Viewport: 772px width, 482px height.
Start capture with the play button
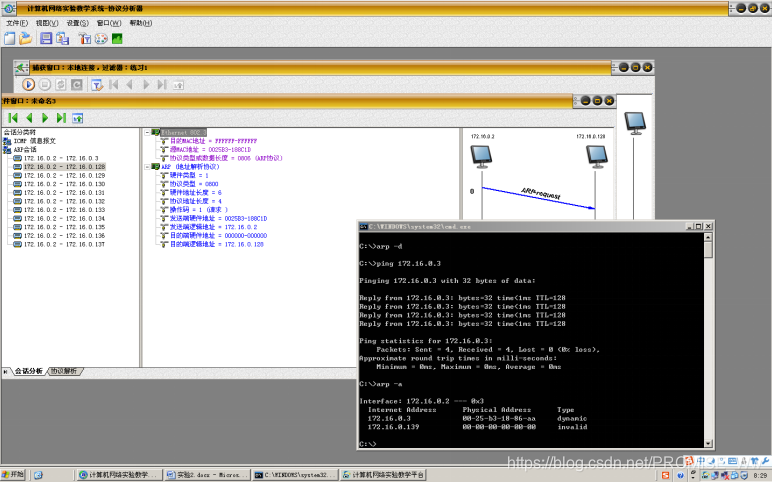coord(29,85)
